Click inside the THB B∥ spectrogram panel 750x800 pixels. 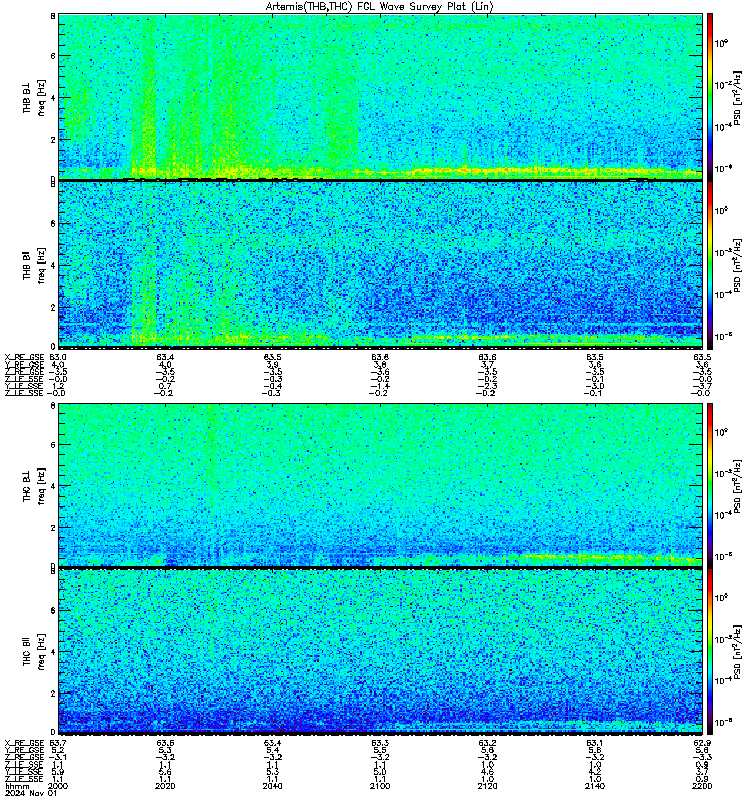380,265
